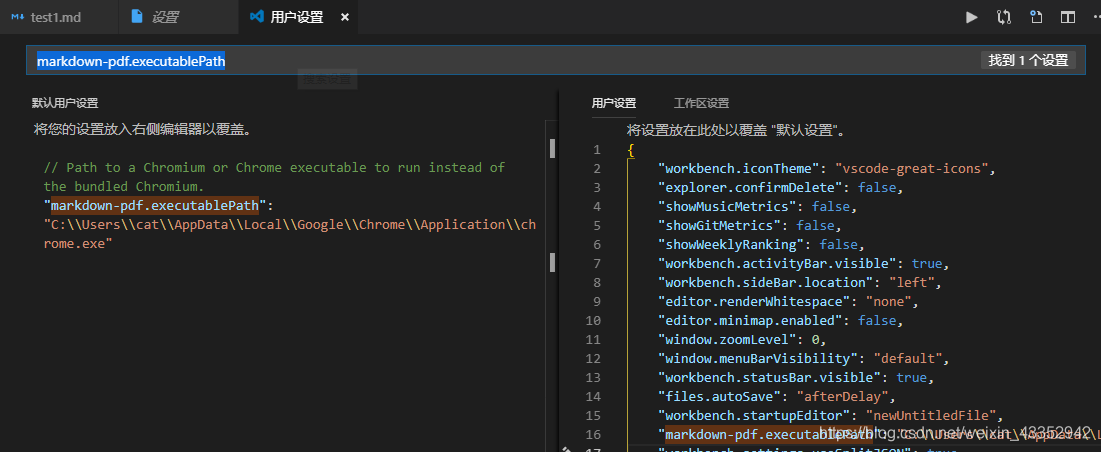Click the "explorer.confirmDelete" setting line
The width and height of the screenshot is (1101, 452).
(x=780, y=187)
